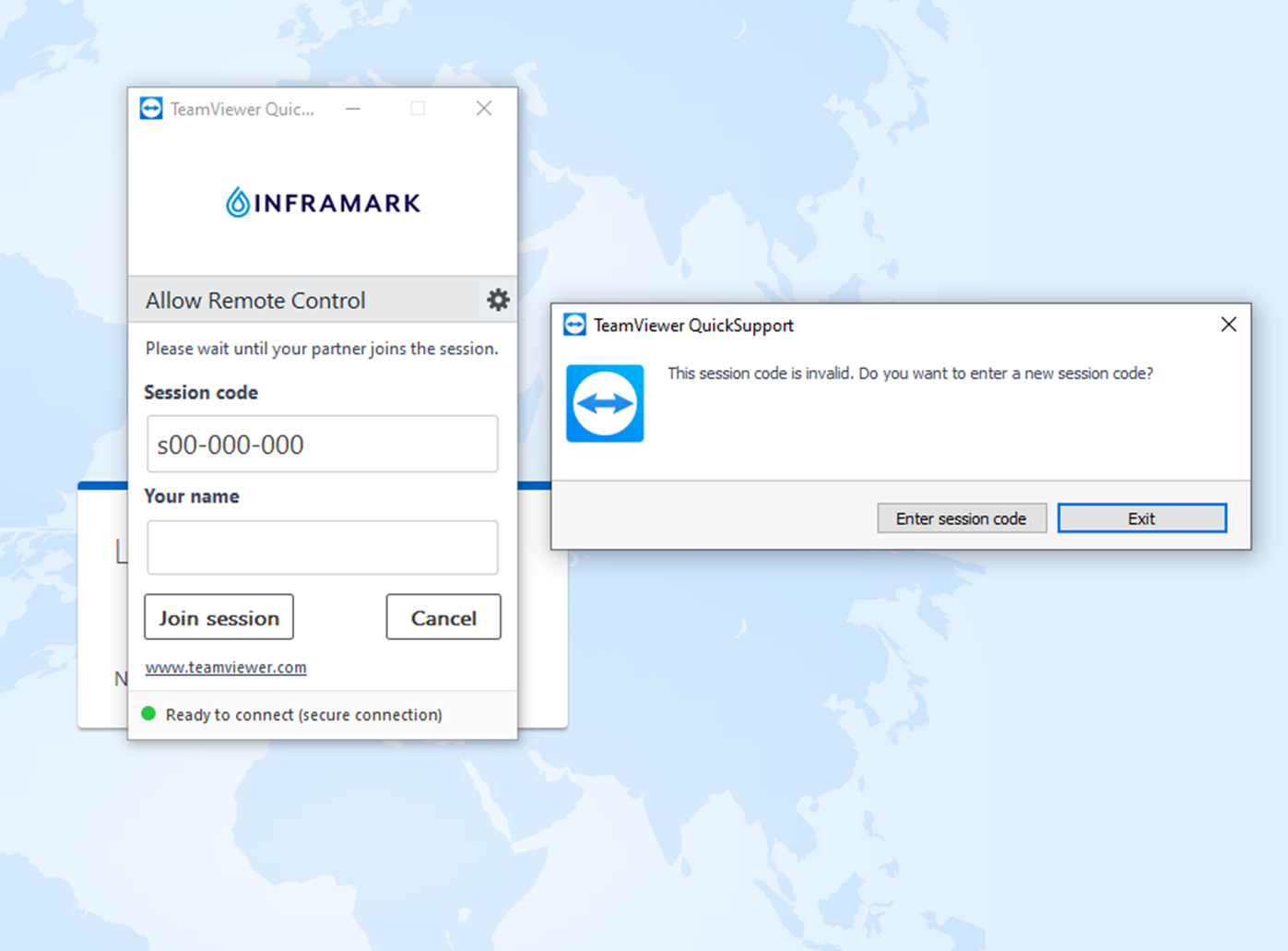Click the green ready status indicator
The height and width of the screenshot is (951, 1288).
tap(148, 714)
